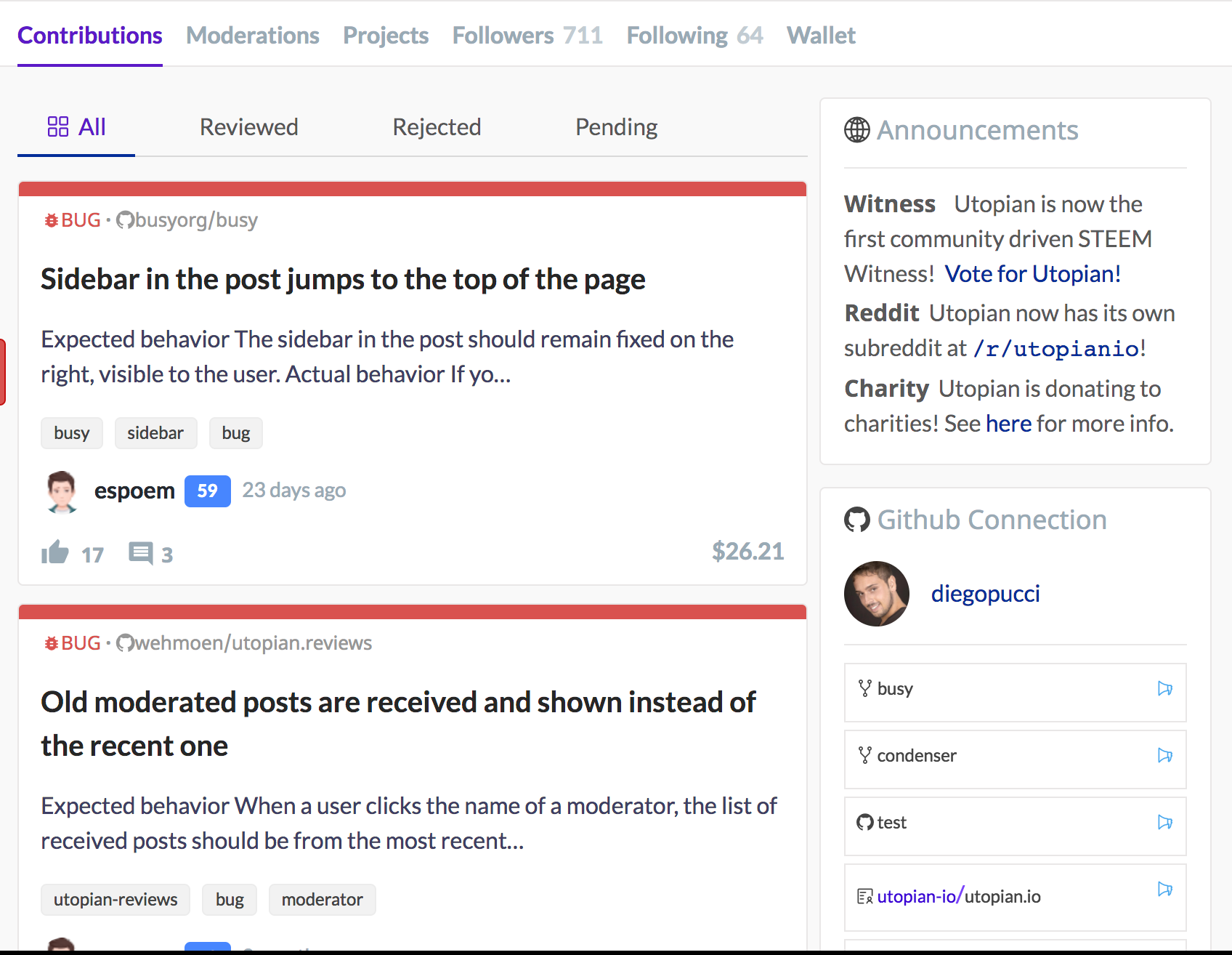Open the /r/utopianio subreddit link
Image resolution: width=1232 pixels, height=955 pixels.
coord(1057,349)
